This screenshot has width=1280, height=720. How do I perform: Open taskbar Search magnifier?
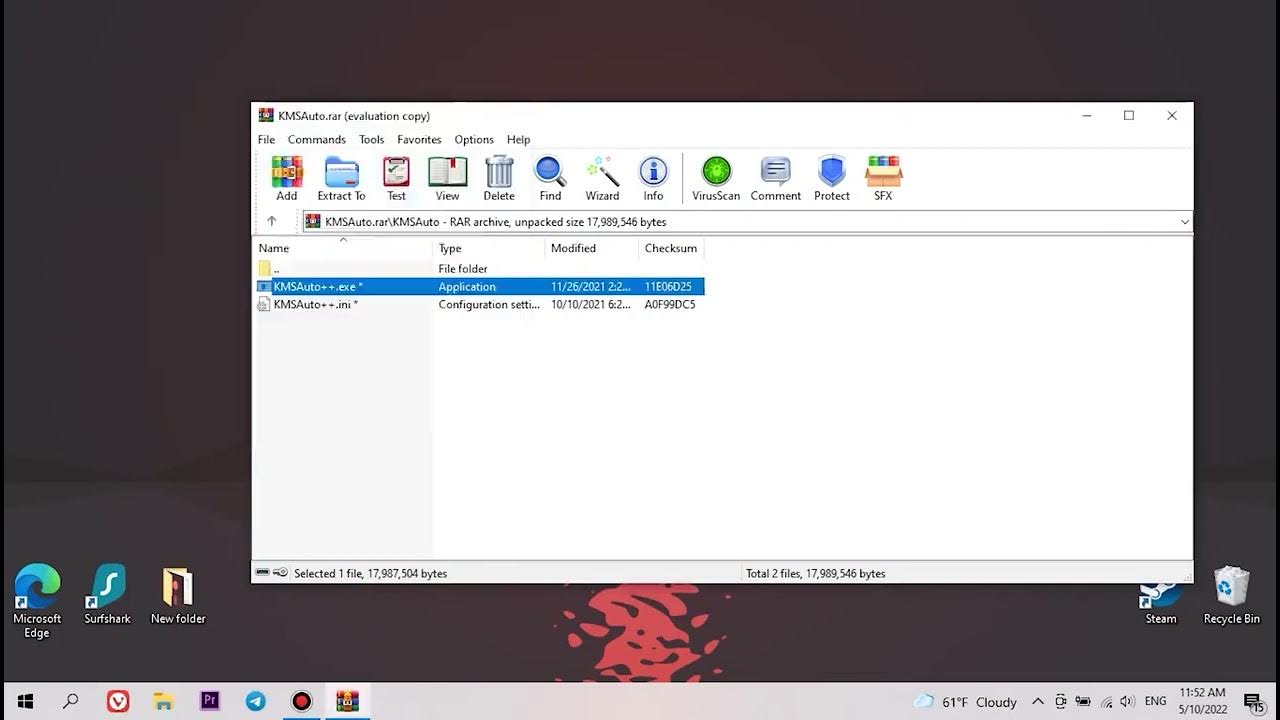(71, 701)
